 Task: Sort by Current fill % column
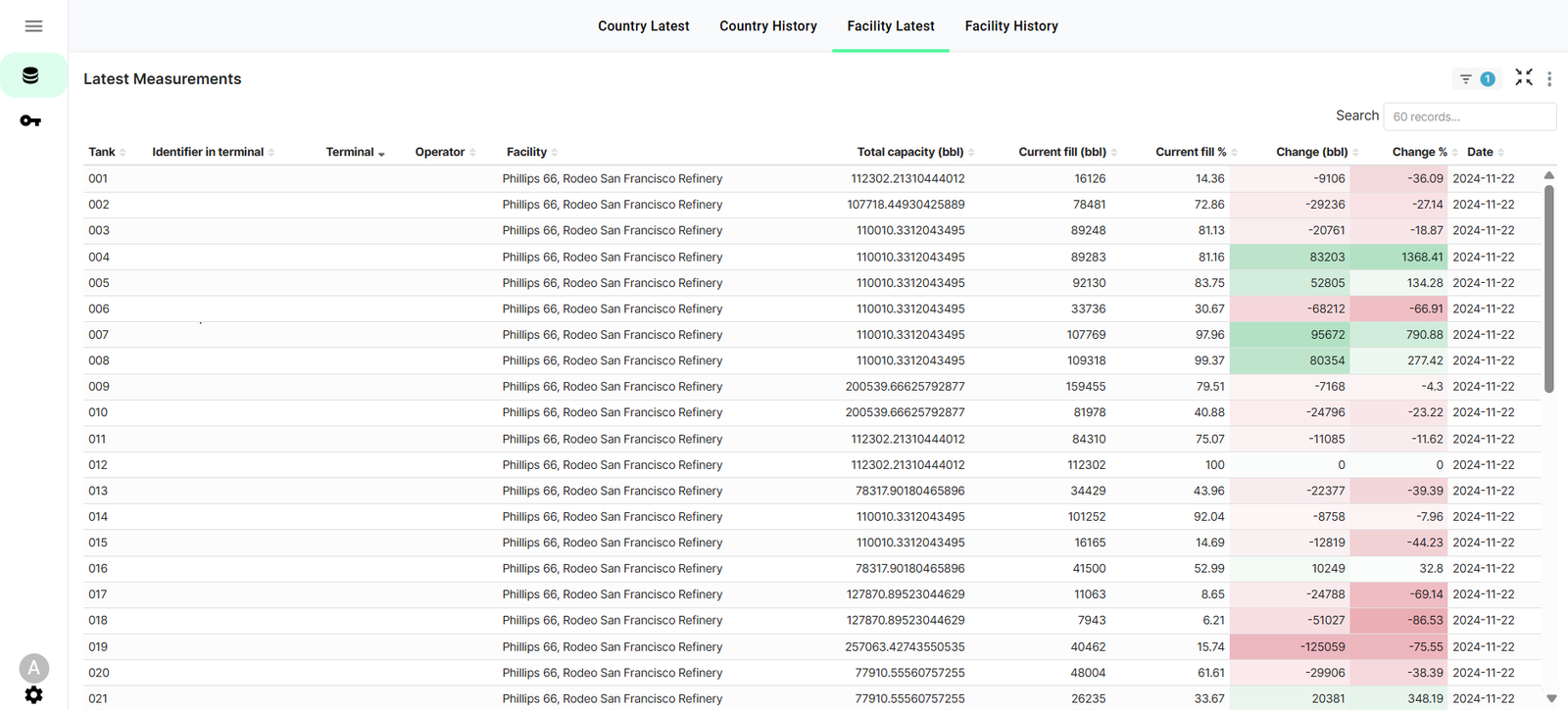pyautogui.click(x=1197, y=152)
